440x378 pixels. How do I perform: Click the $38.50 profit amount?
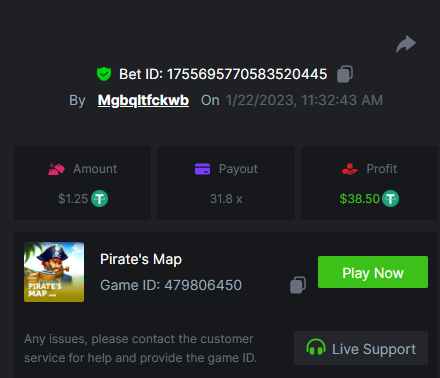point(360,199)
